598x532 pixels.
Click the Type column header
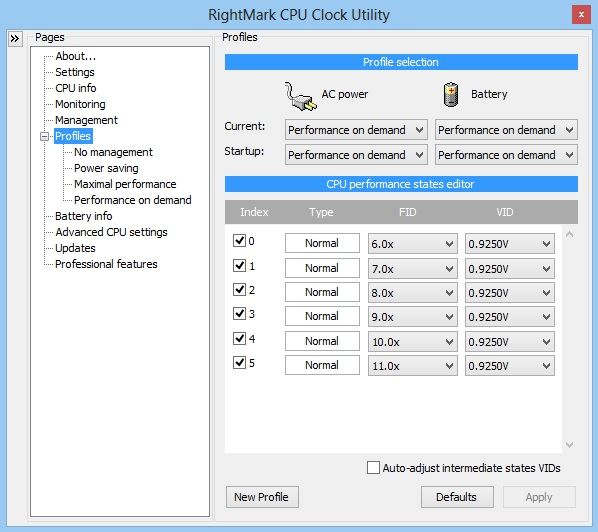[321, 212]
